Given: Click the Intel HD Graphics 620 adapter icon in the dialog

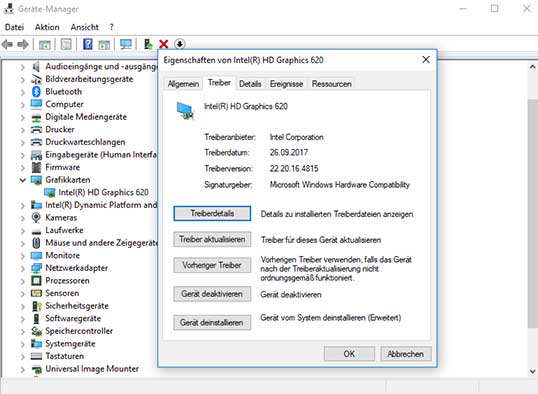Looking at the screenshot, I should (x=185, y=111).
